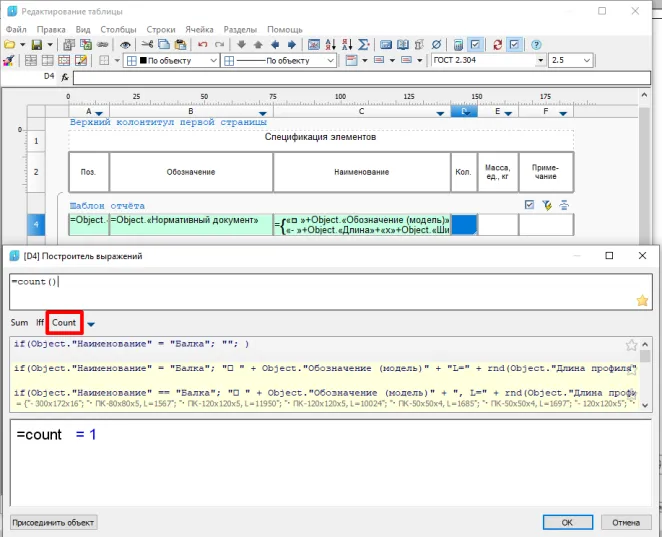
Task: Click OK in the expression builder
Action: tap(566, 522)
